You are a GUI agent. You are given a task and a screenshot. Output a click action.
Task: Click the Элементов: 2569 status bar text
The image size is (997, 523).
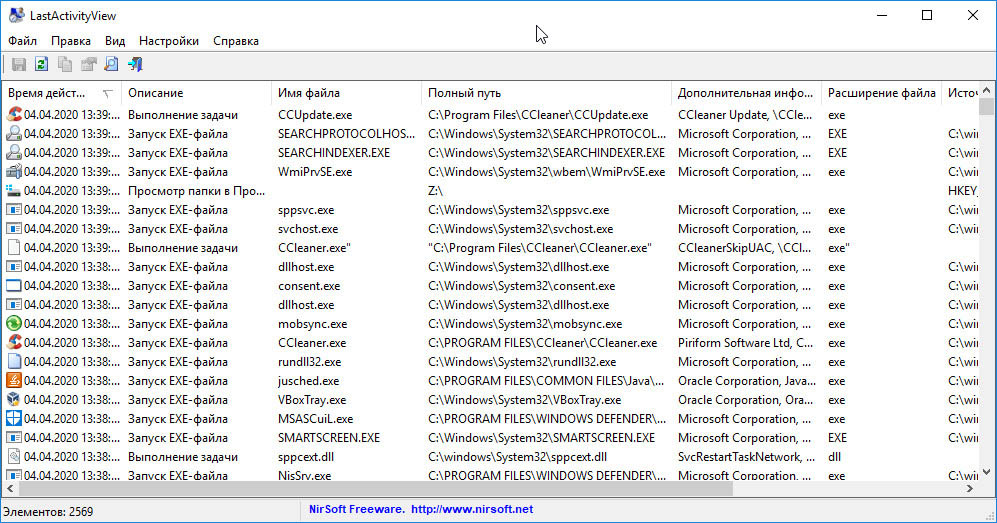48,512
